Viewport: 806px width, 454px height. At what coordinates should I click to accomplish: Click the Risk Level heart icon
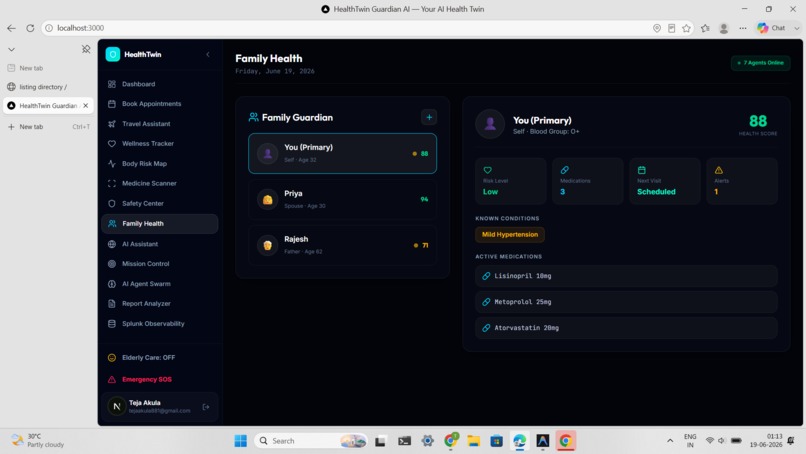487,170
